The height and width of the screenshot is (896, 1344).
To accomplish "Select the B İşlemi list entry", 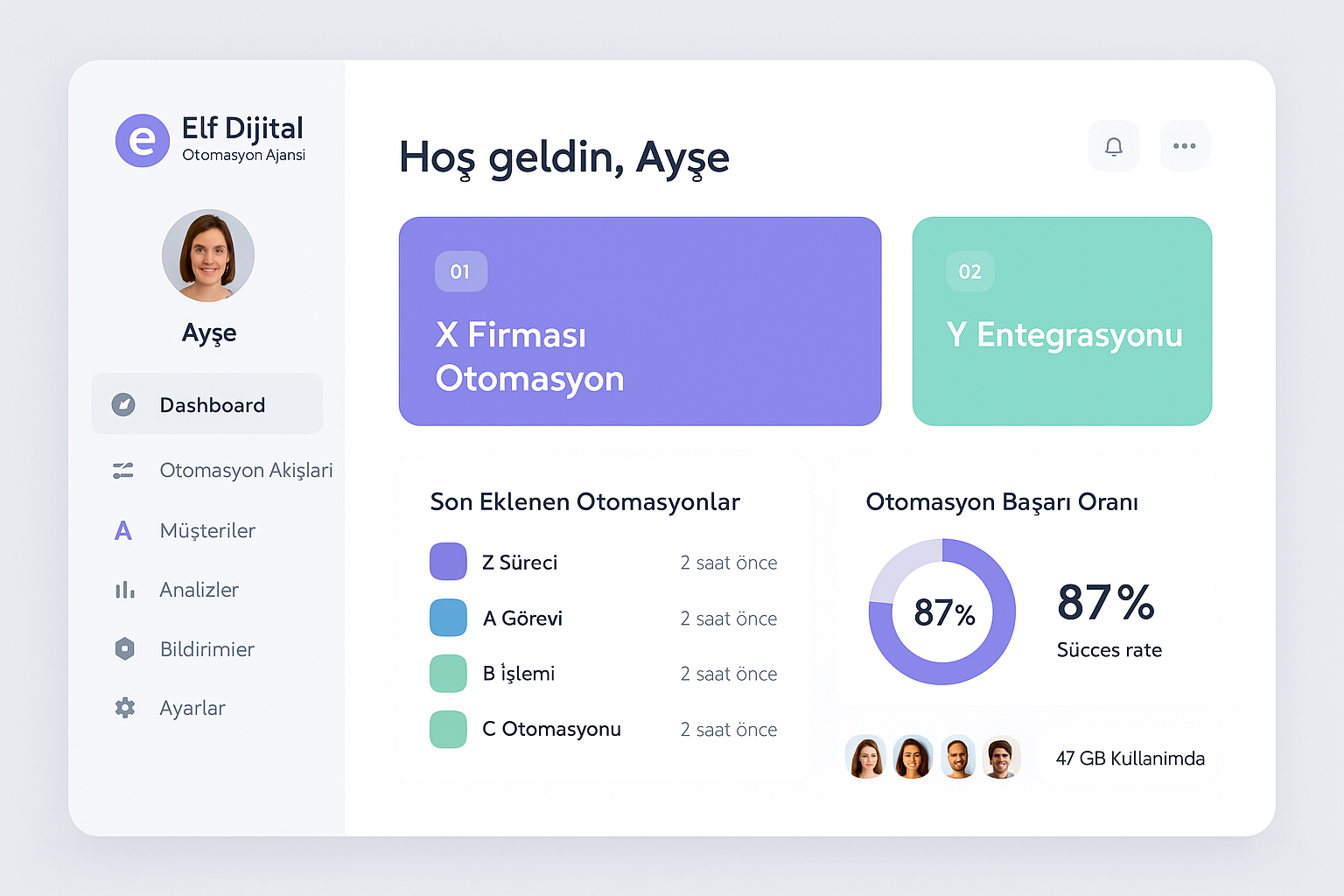I will click(x=519, y=674).
